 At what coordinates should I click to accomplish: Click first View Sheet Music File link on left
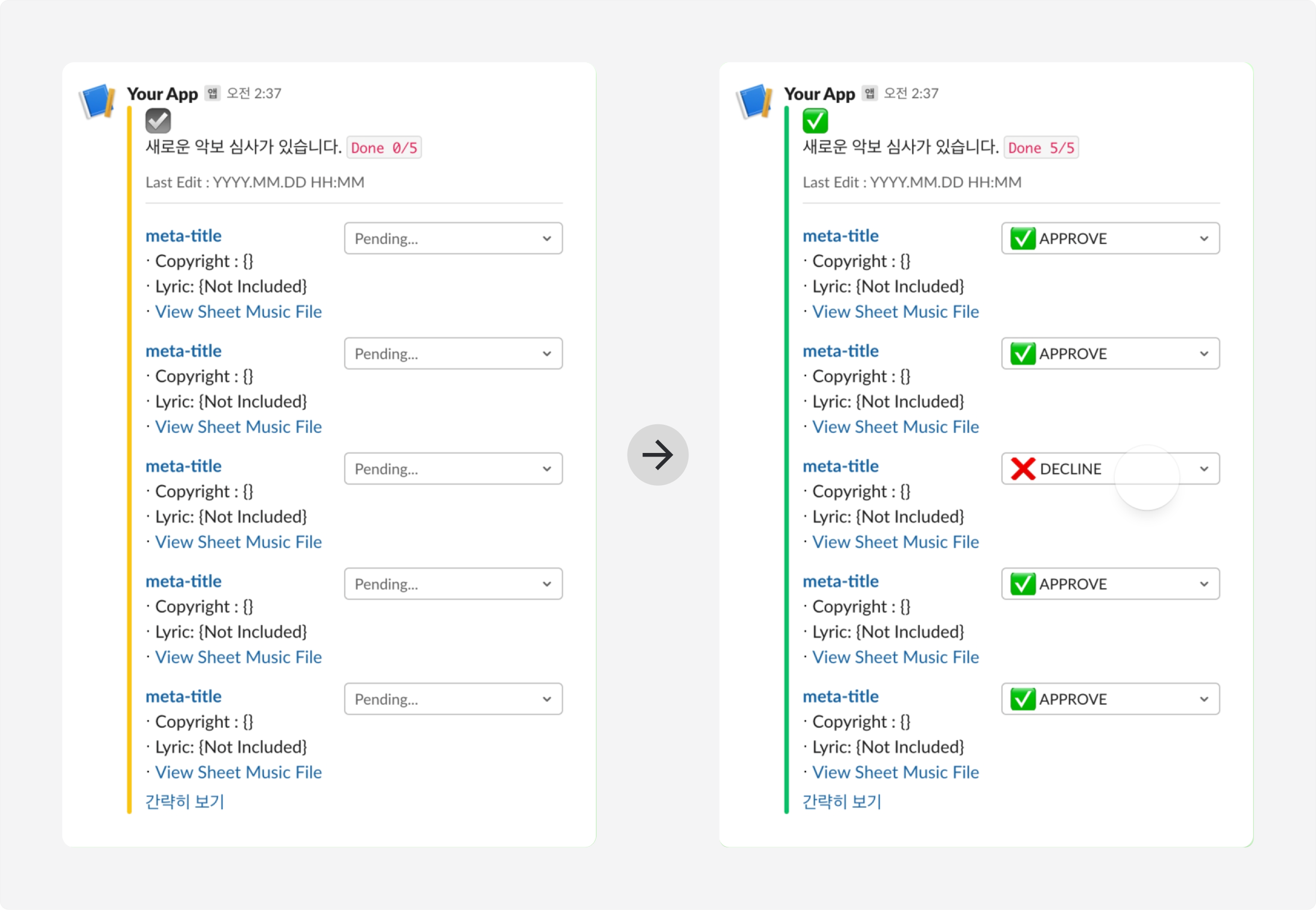coord(239,312)
